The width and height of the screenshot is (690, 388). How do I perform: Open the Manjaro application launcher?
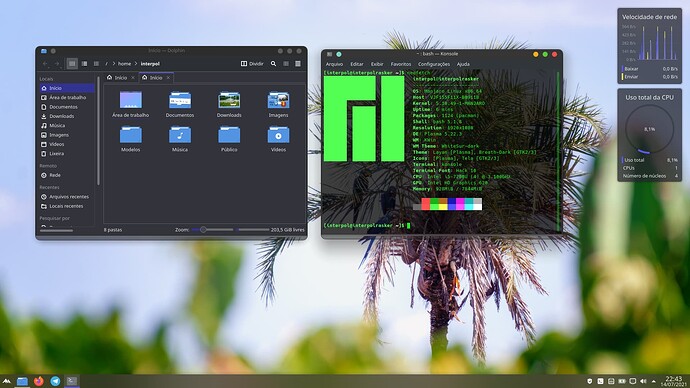tap(7, 381)
